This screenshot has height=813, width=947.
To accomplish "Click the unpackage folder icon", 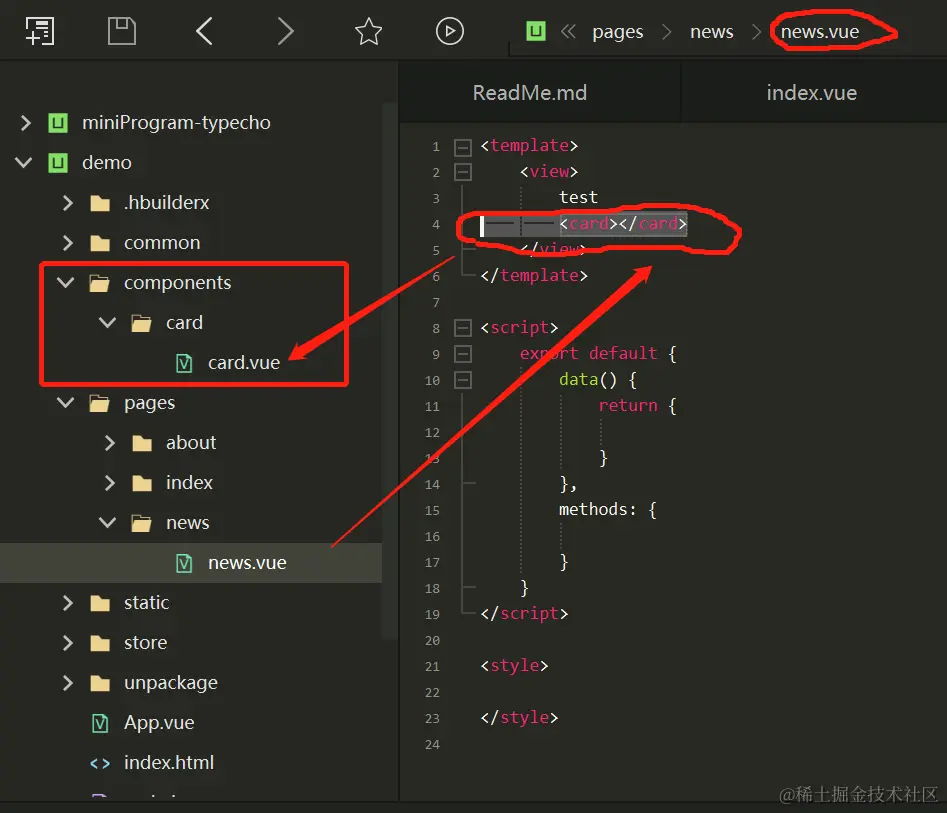I will click(x=100, y=683).
